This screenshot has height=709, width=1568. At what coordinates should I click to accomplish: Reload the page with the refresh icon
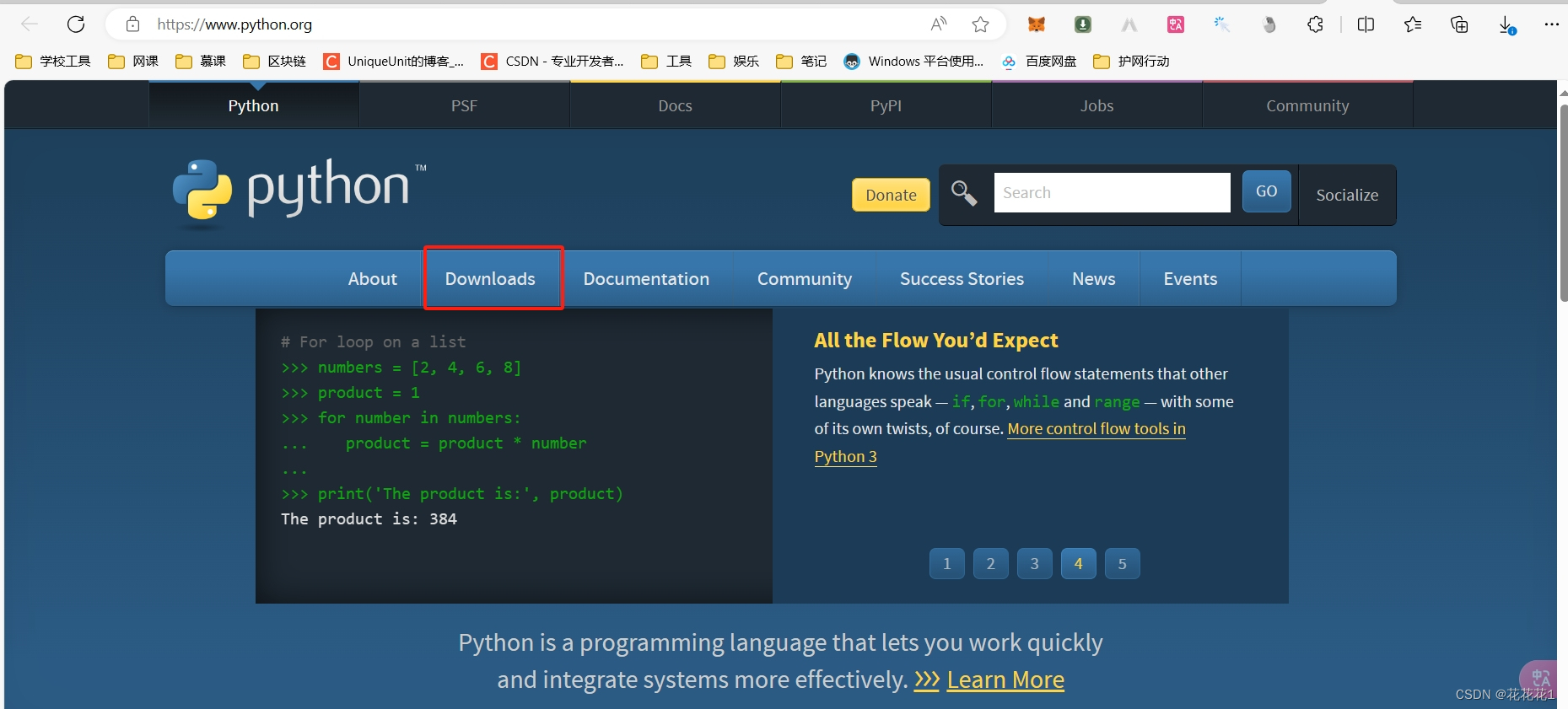[x=76, y=24]
